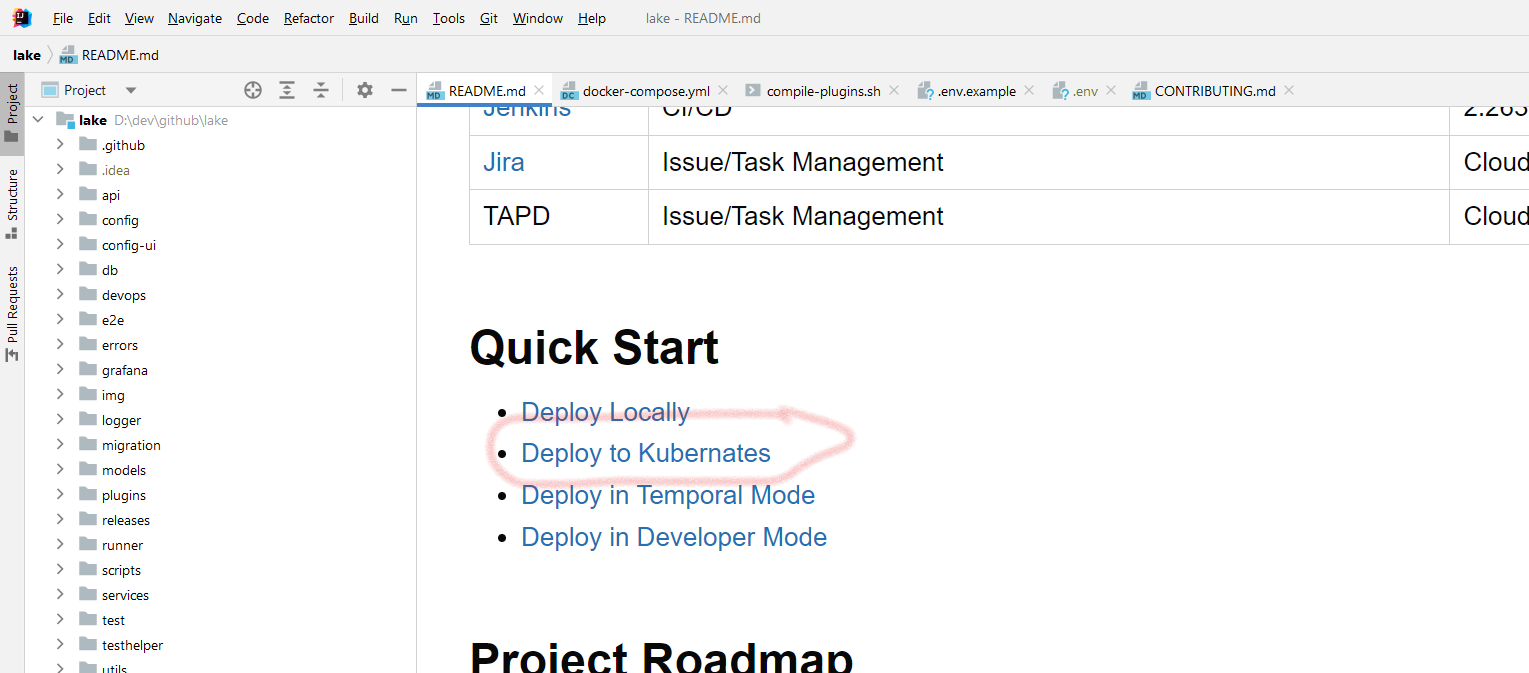Image resolution: width=1529 pixels, height=673 pixels.
Task: Click the Collapse All icon in Project panel
Action: tap(321, 90)
